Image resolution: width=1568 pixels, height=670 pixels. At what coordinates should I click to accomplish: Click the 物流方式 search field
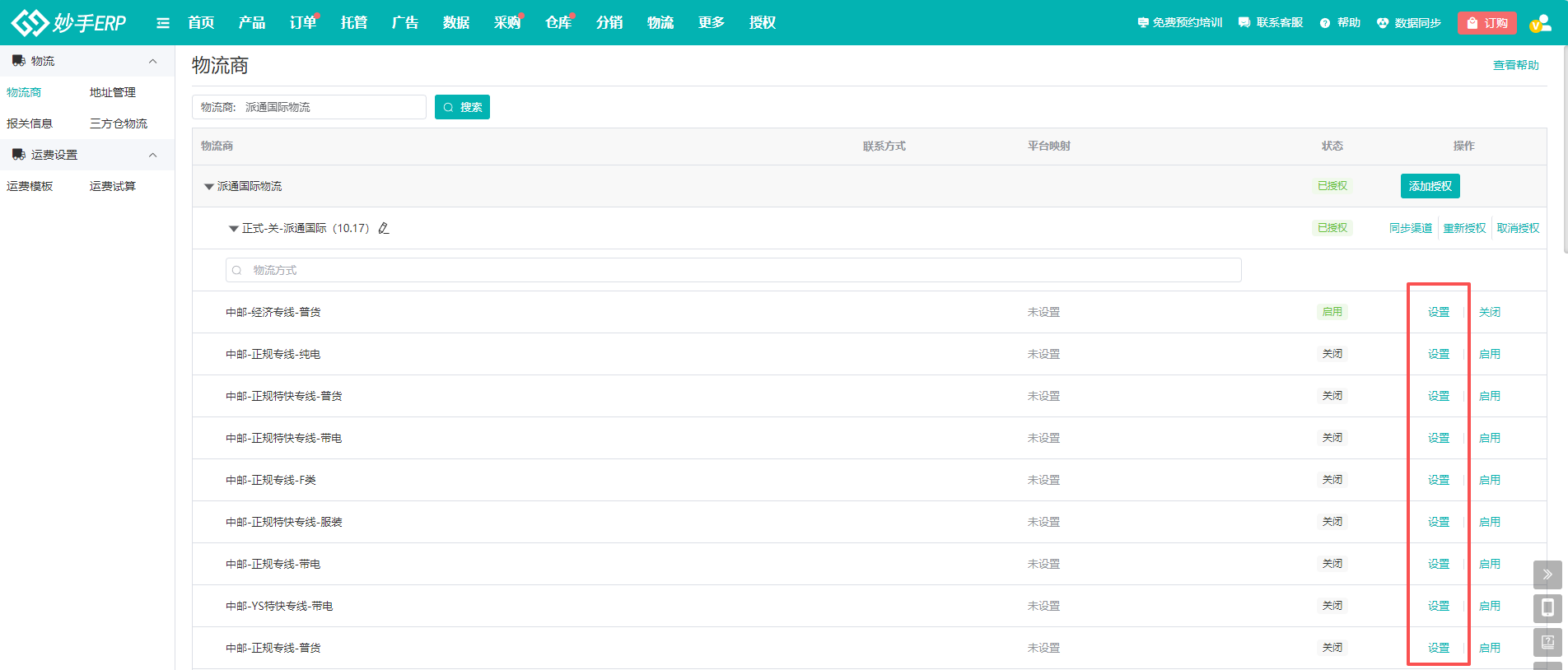733,270
